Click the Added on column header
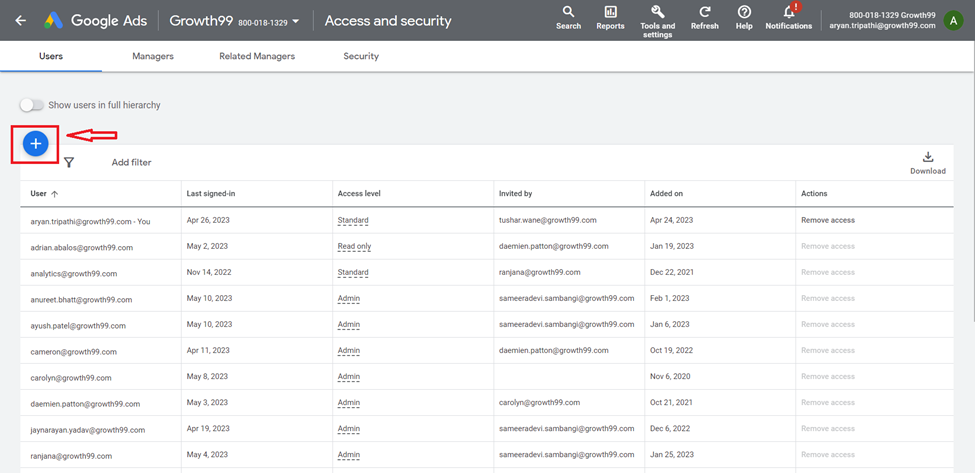975x473 pixels. [667, 194]
